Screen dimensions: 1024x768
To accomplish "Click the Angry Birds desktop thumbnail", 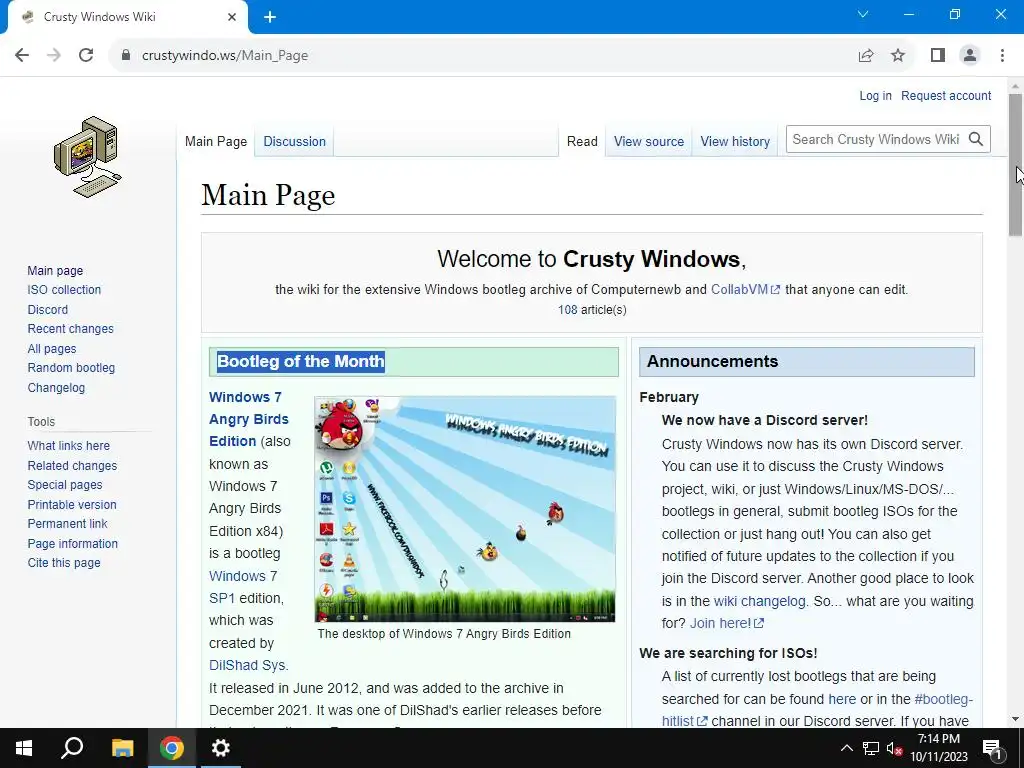I will 465,509.
